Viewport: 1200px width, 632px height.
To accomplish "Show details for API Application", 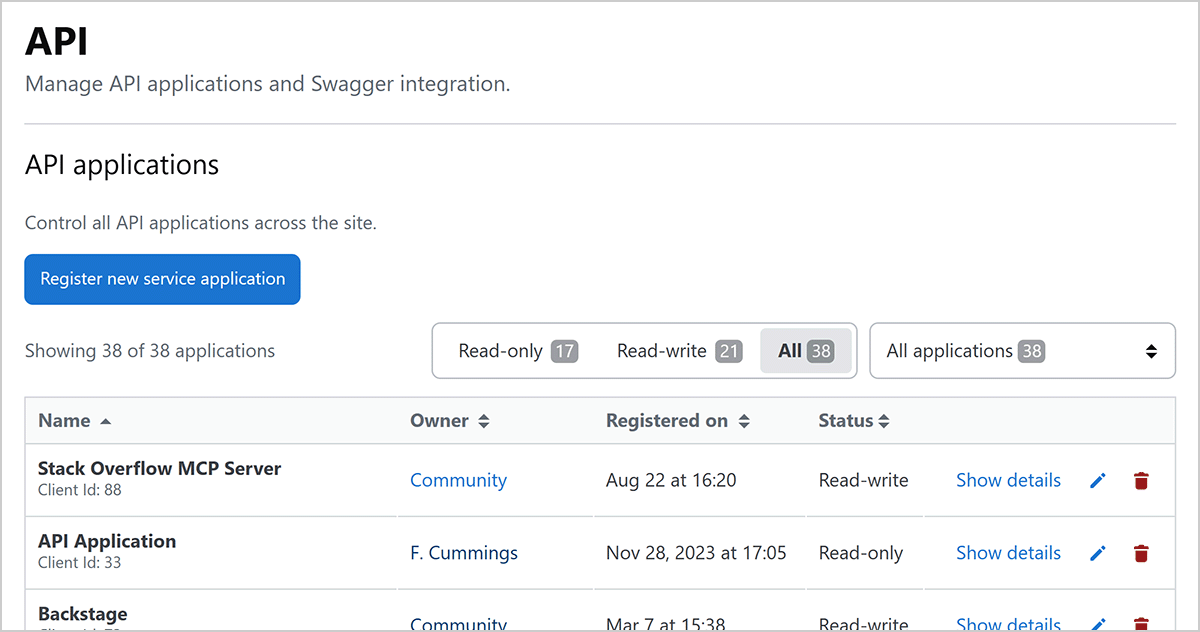I will click(x=1008, y=553).
